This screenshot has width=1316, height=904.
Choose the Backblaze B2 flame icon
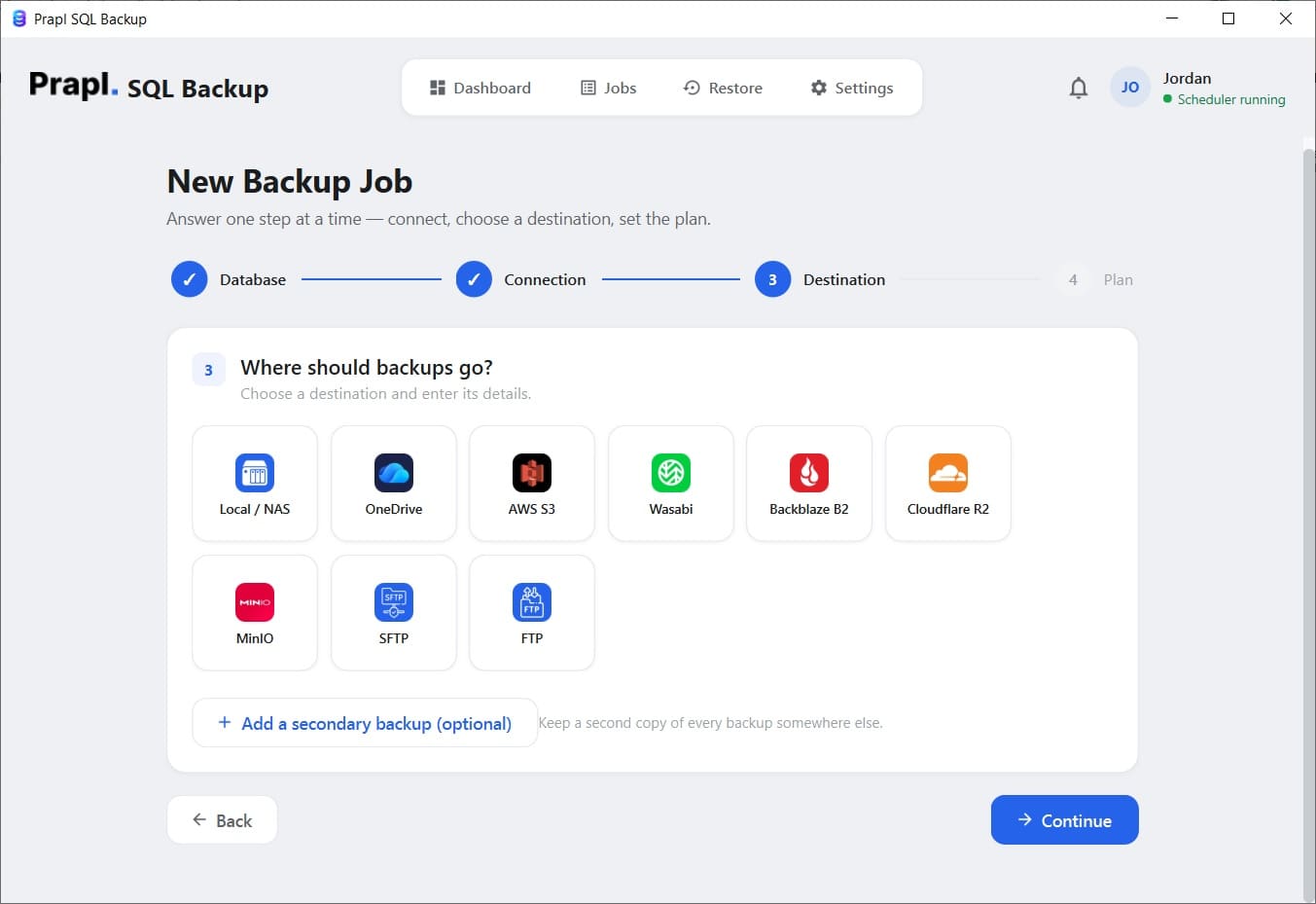coord(809,473)
